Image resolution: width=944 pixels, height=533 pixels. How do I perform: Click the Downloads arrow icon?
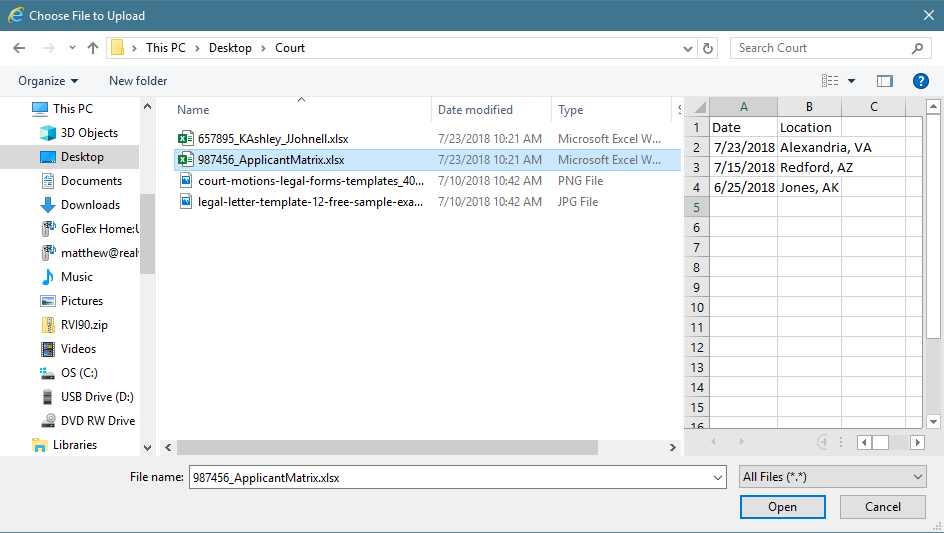48,205
